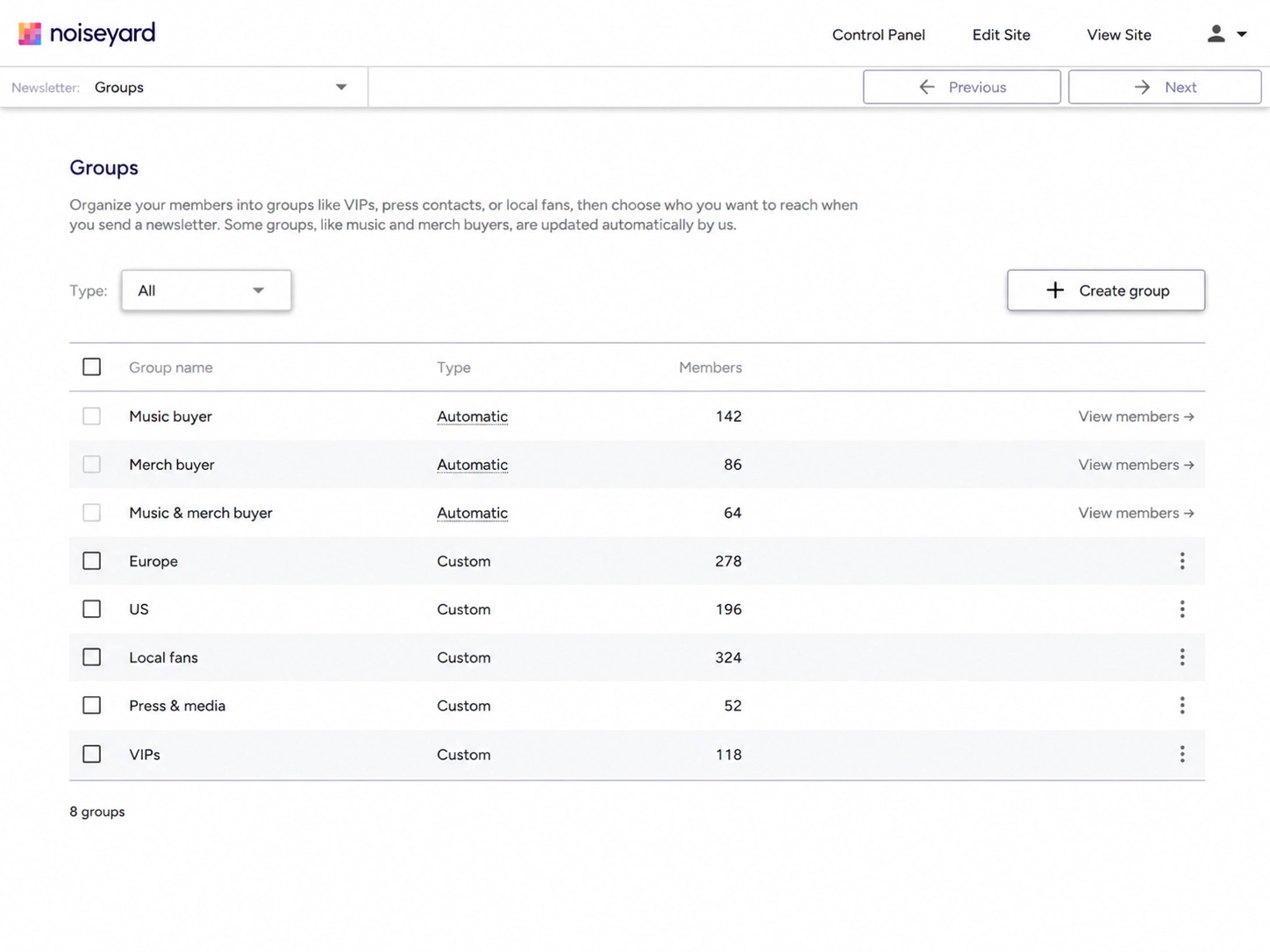This screenshot has height=952, width=1270.
Task: Click Automatic type for Merch buyer
Action: [x=472, y=465]
